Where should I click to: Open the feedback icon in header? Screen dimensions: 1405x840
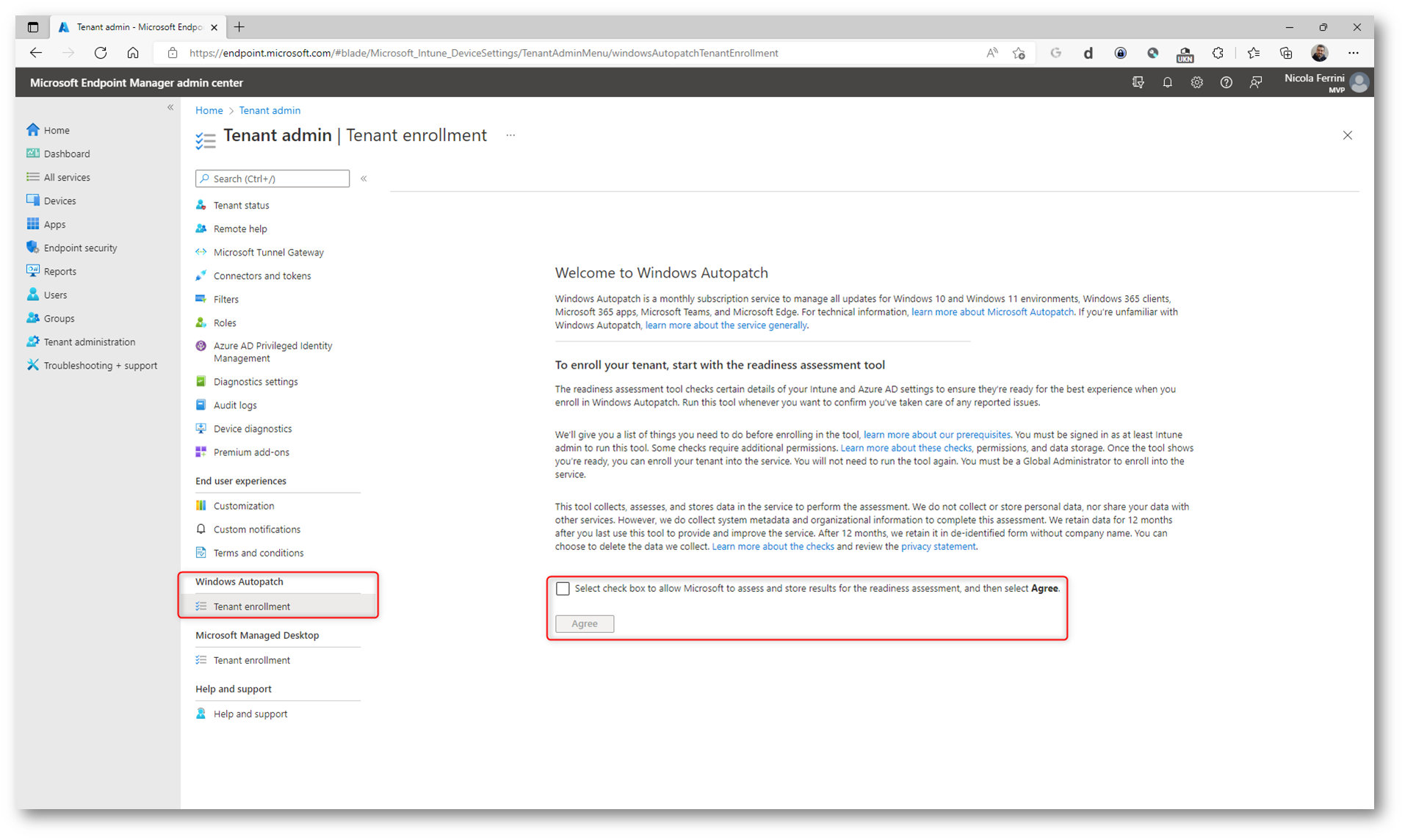coord(1255,83)
